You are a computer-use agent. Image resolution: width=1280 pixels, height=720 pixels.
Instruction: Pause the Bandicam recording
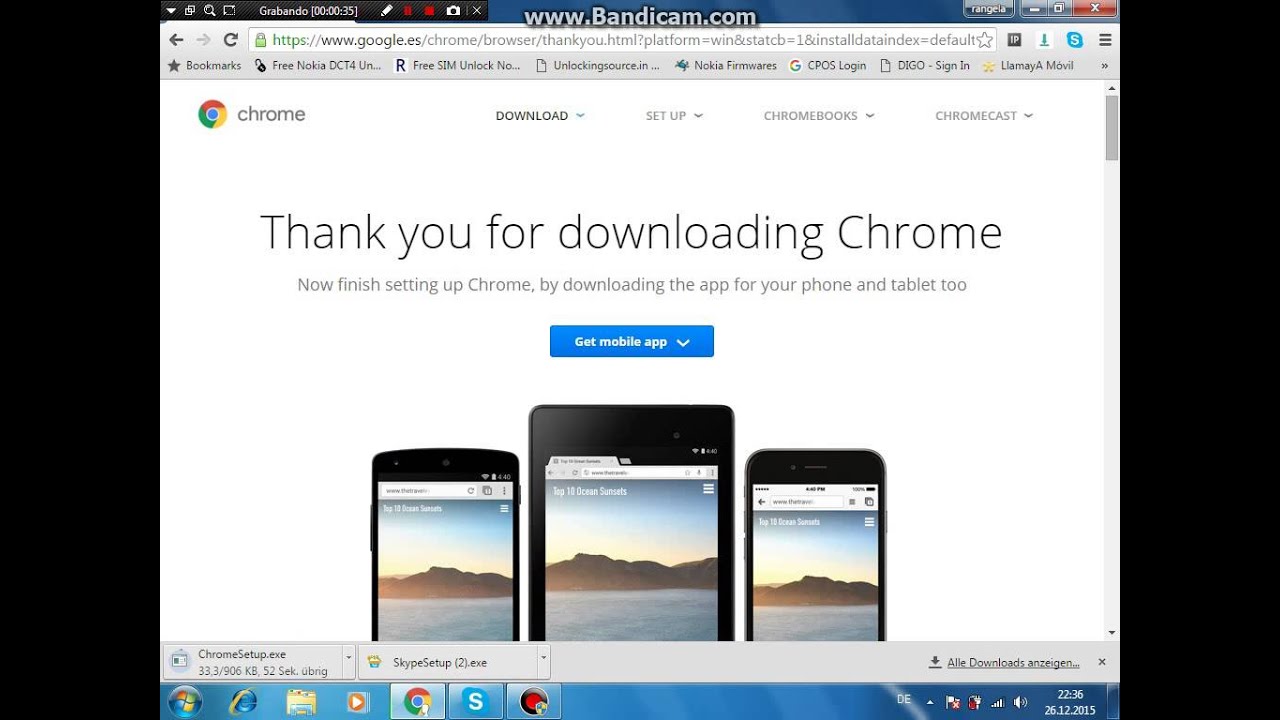click(407, 10)
